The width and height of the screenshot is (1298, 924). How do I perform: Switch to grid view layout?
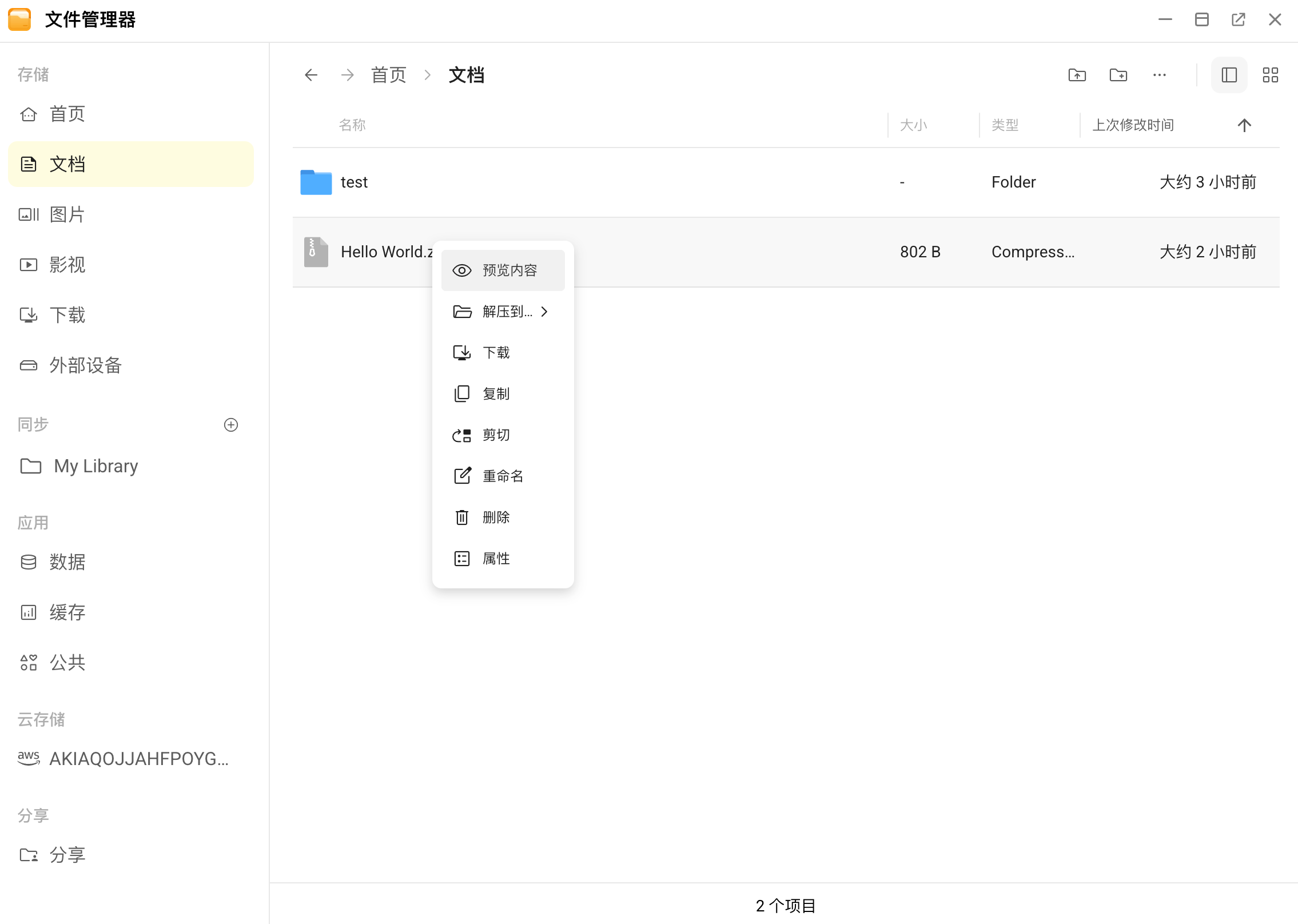(1271, 75)
